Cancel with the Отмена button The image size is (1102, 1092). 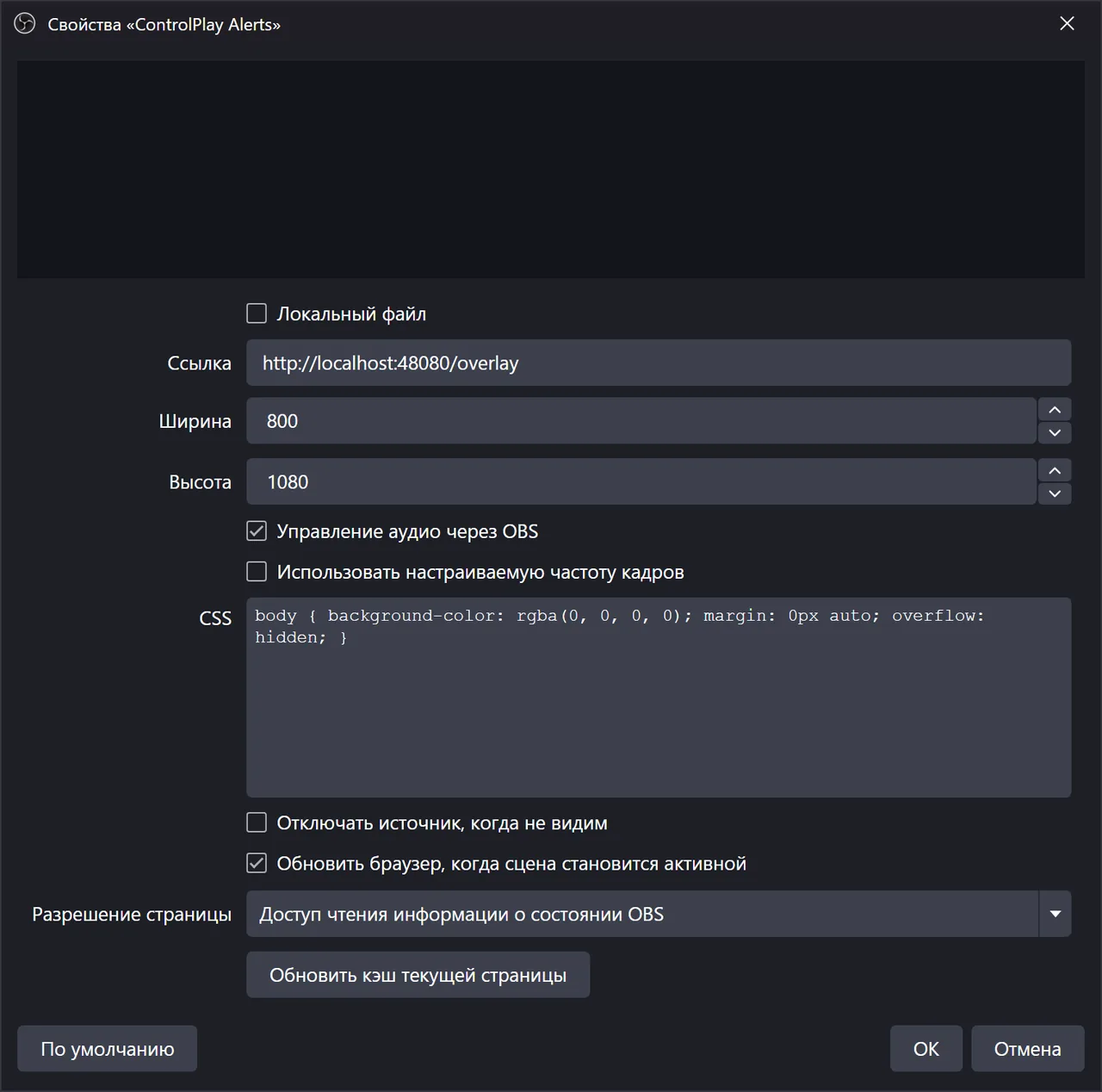tap(1027, 1049)
